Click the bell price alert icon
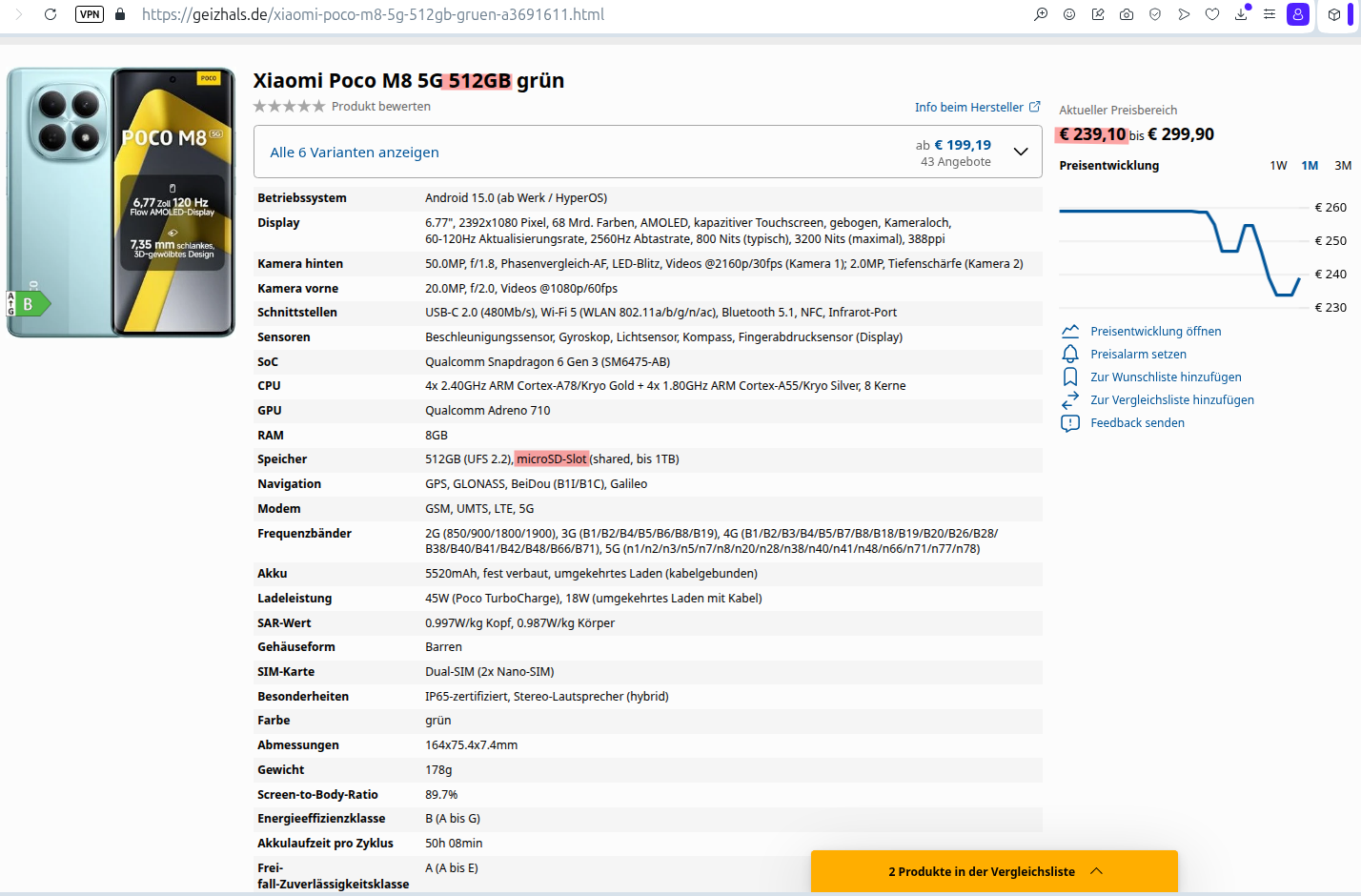 click(x=1070, y=354)
